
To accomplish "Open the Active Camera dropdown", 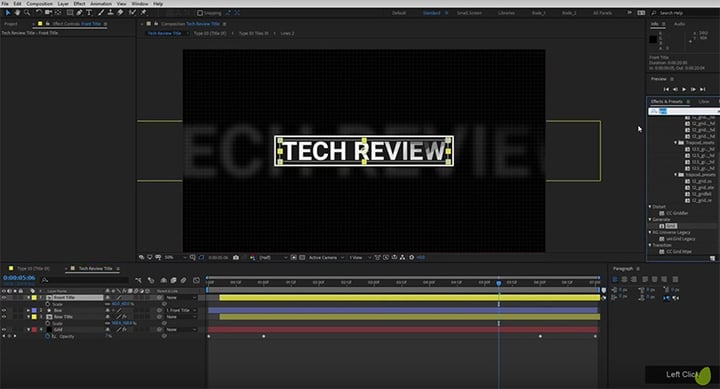I will click(x=326, y=258).
